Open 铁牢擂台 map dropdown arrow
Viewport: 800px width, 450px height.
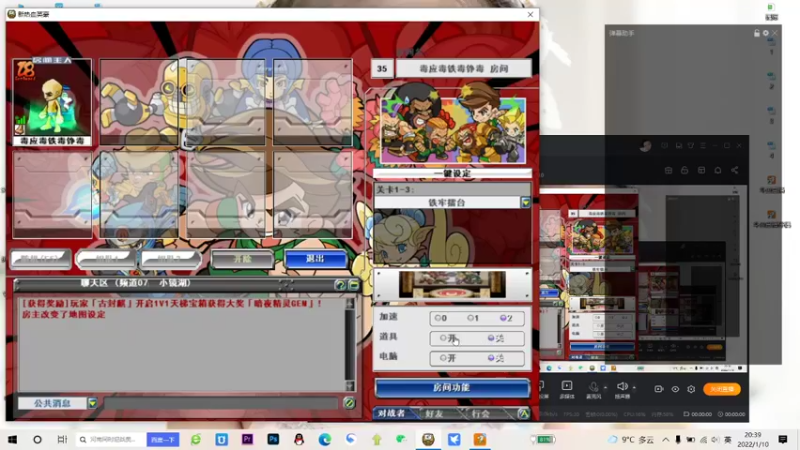point(526,203)
